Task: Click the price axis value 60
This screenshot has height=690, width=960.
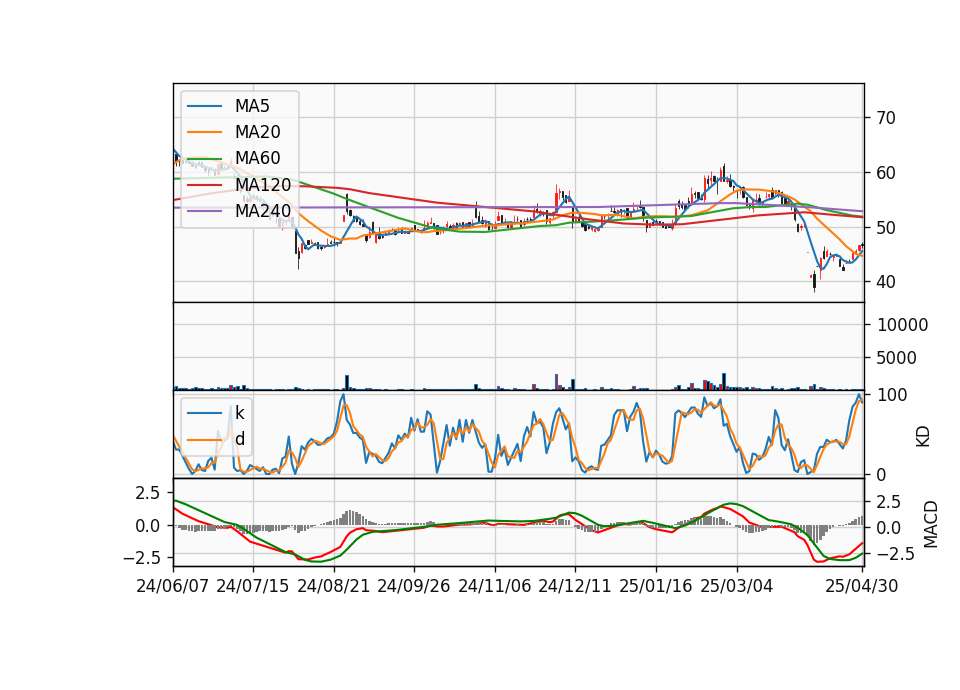Action: point(886,173)
